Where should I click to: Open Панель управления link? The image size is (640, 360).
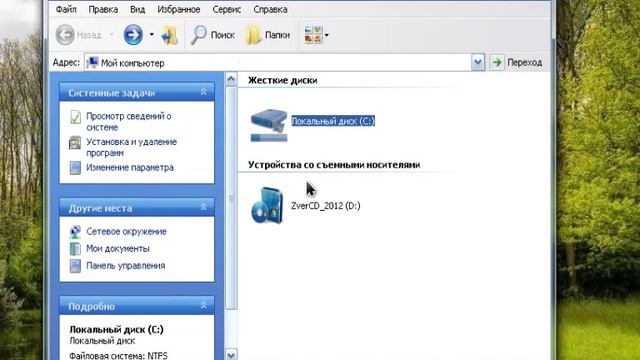coord(125,266)
